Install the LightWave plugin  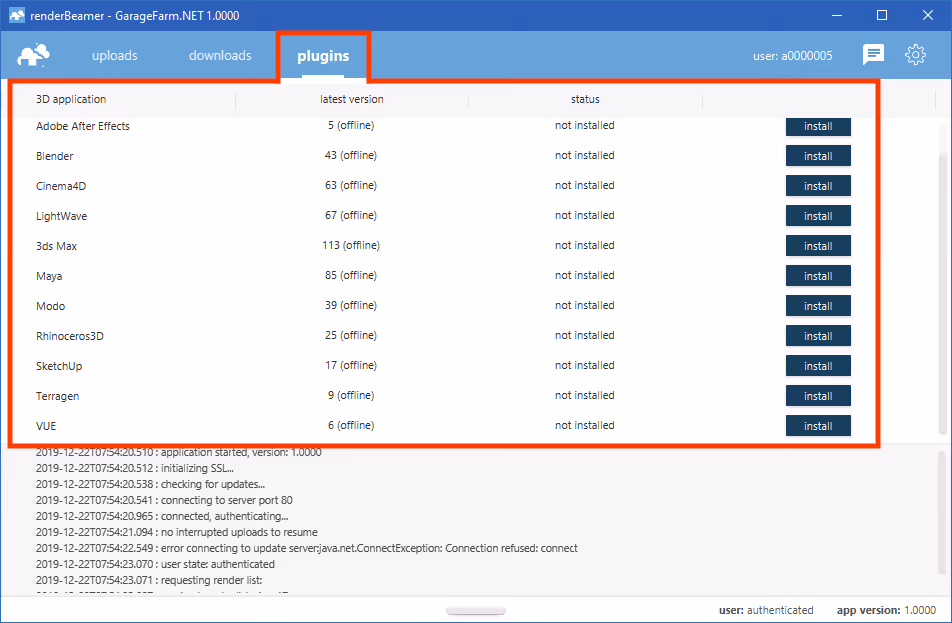click(x=818, y=216)
